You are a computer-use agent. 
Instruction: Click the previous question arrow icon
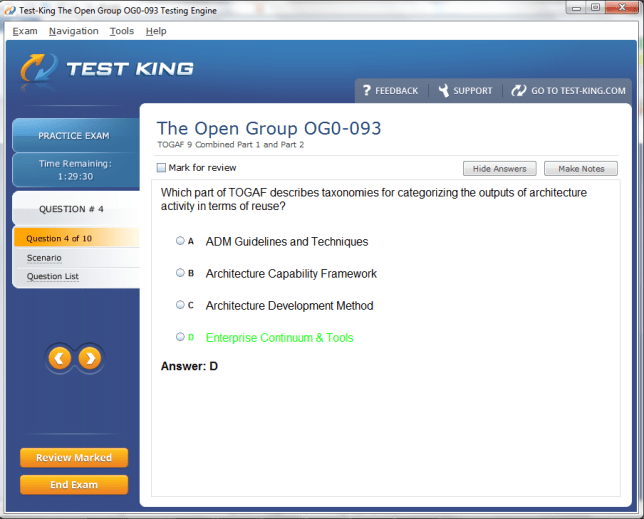pos(60,358)
